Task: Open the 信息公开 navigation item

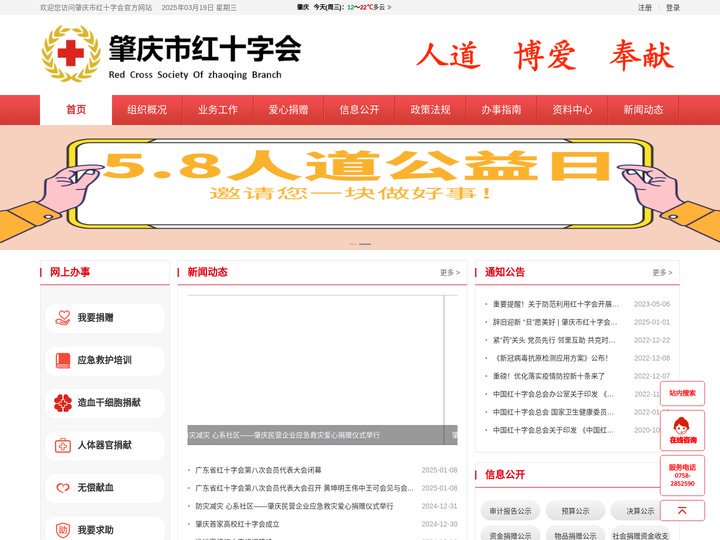Action: [x=360, y=110]
